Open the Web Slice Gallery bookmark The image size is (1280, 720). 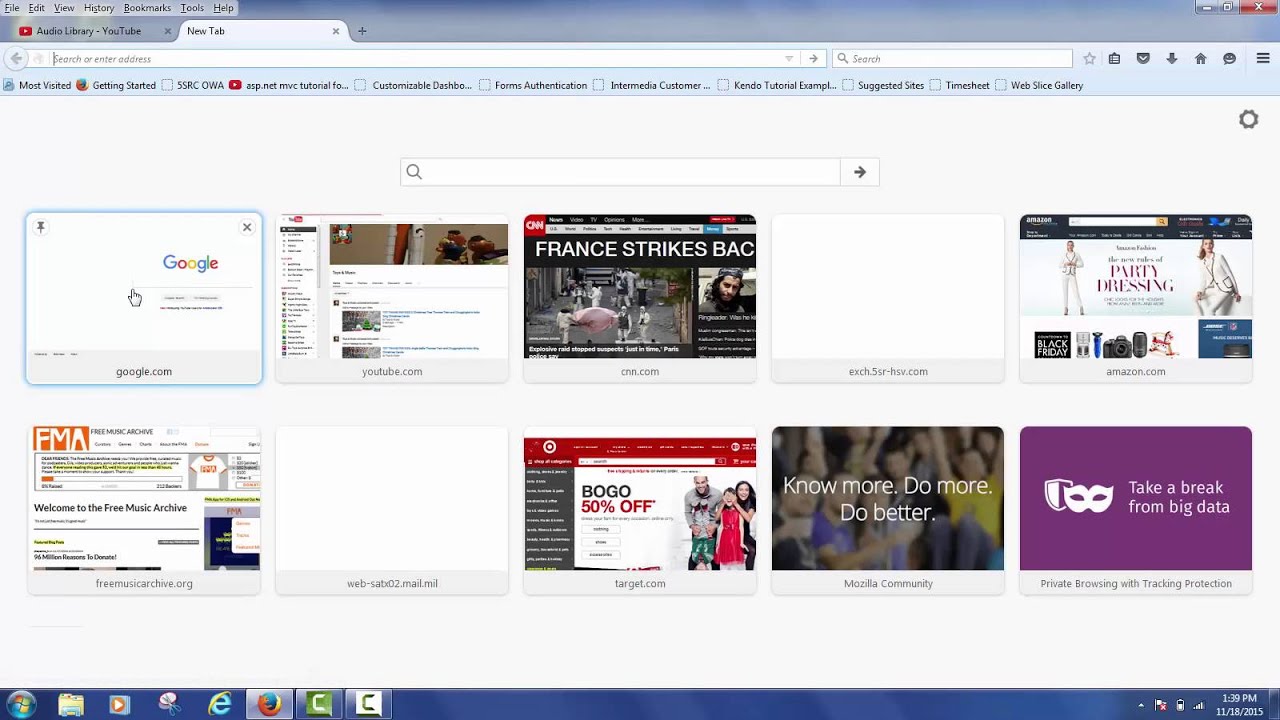click(1038, 86)
